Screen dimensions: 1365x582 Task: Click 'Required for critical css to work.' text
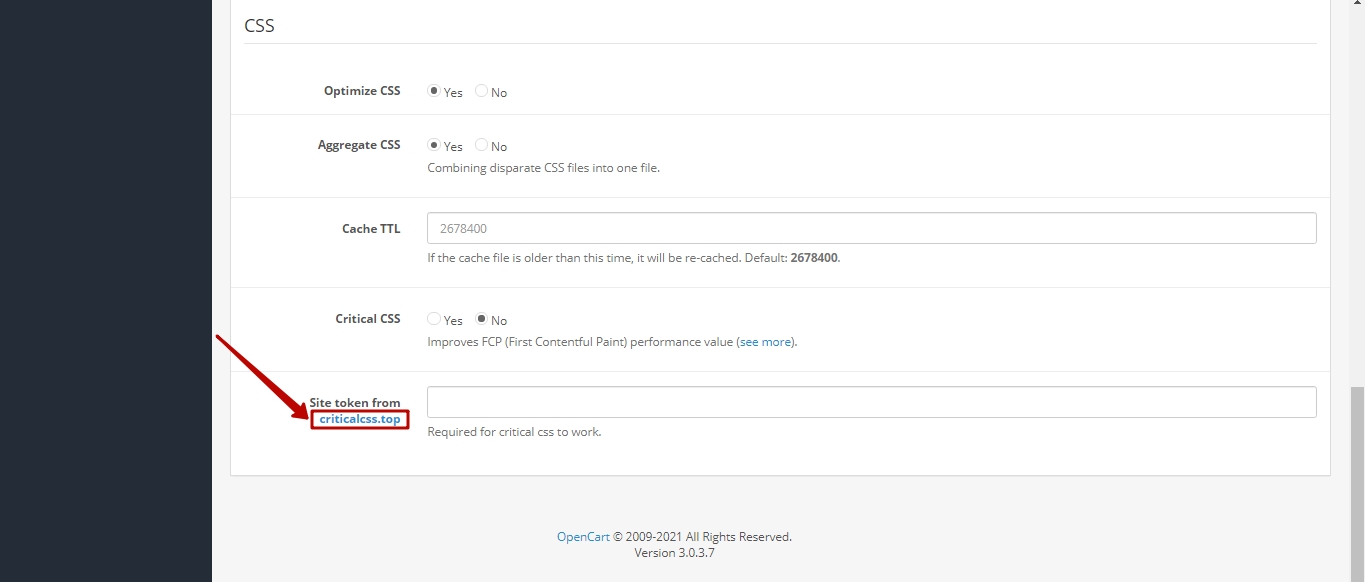[x=514, y=432]
